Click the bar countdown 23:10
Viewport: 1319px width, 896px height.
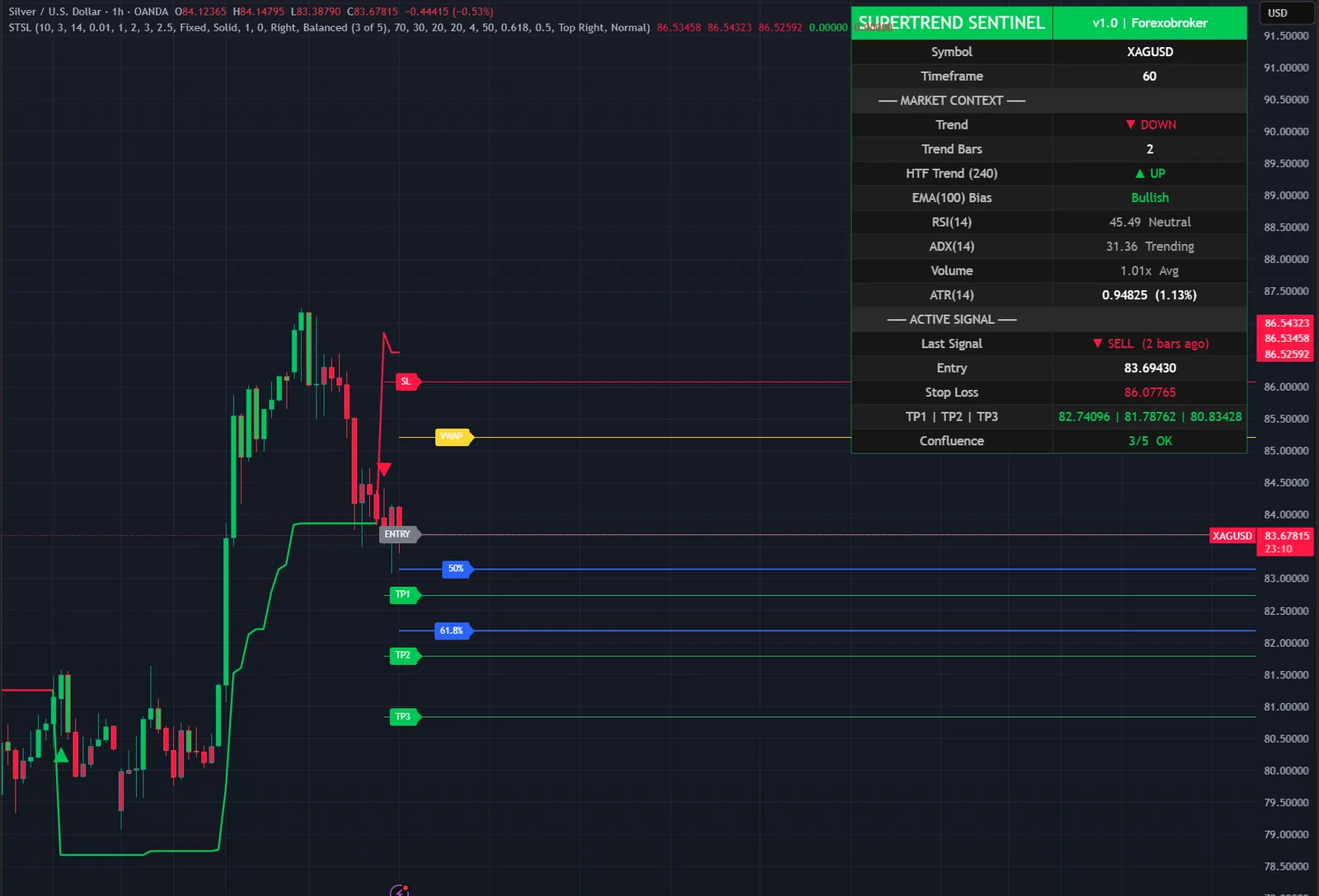[1278, 549]
